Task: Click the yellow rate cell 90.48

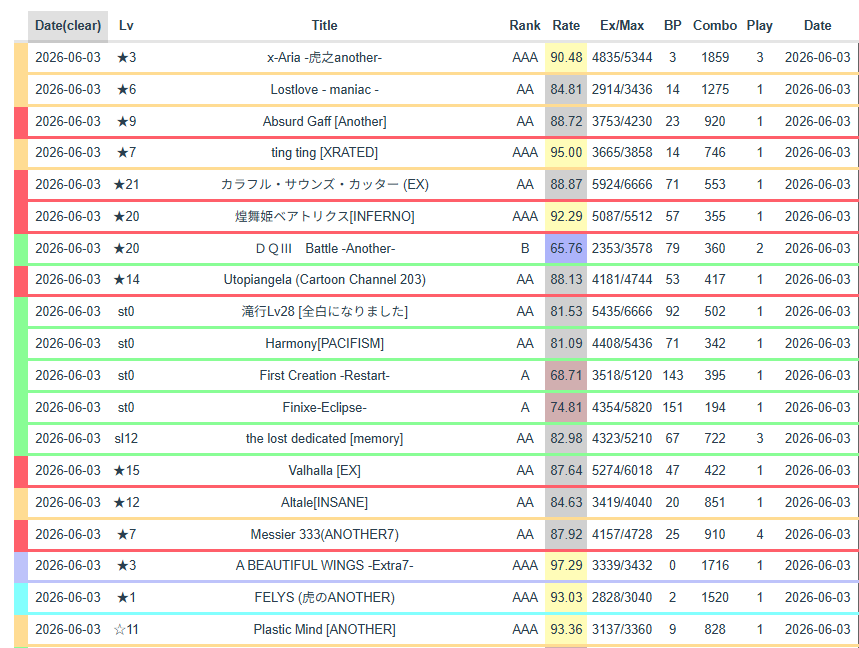Action: click(x=566, y=58)
